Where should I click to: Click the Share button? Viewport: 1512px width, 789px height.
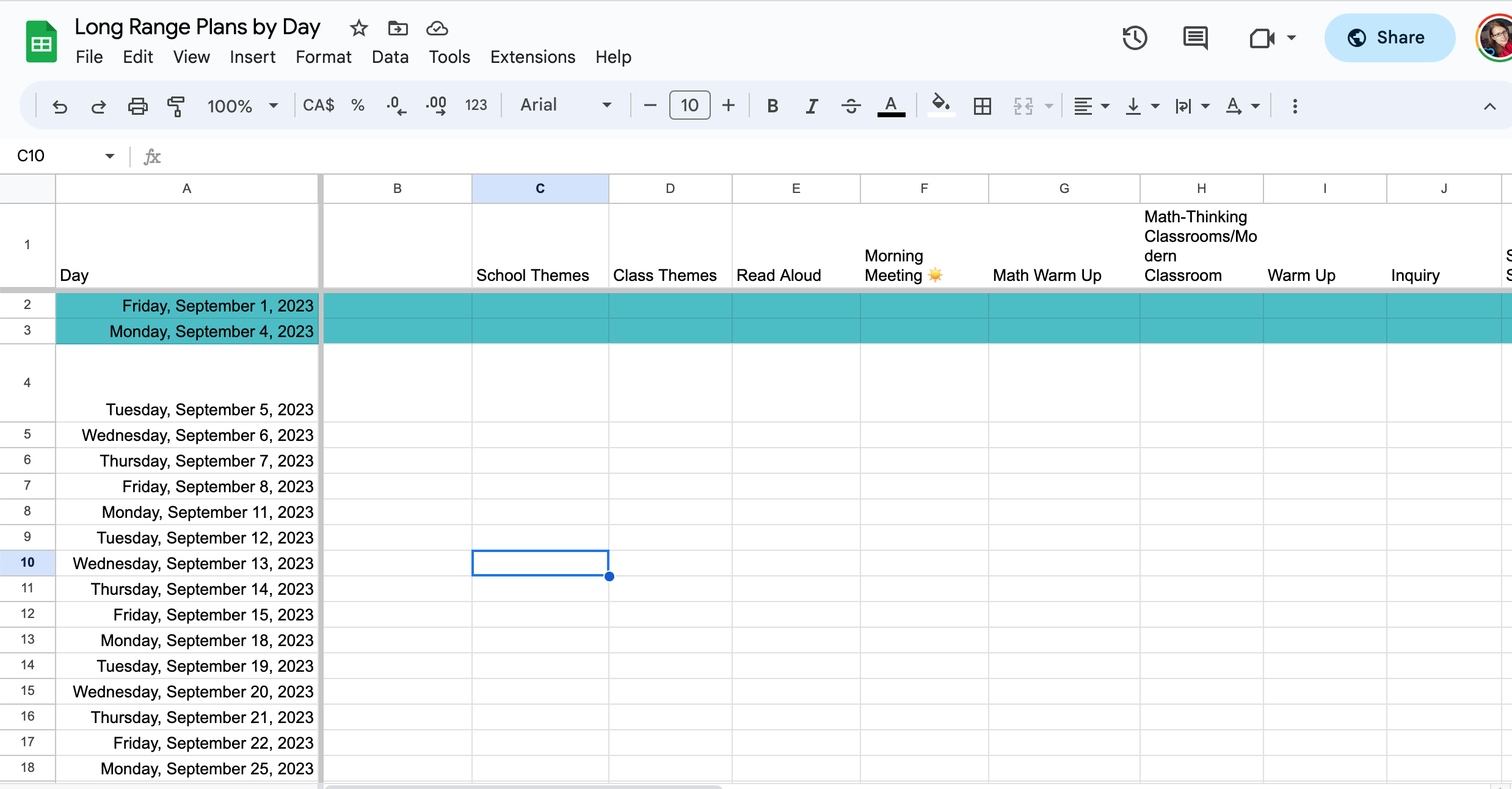point(1389,38)
